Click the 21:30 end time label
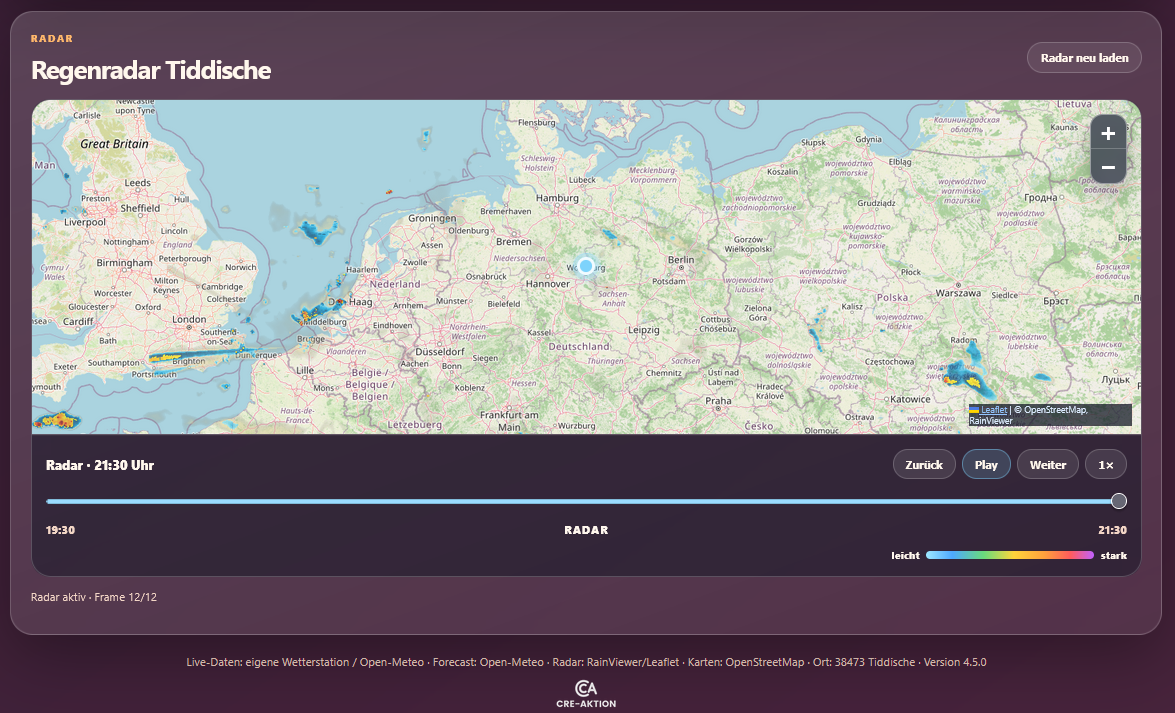Screen dimensions: 1175x713 (1112, 530)
